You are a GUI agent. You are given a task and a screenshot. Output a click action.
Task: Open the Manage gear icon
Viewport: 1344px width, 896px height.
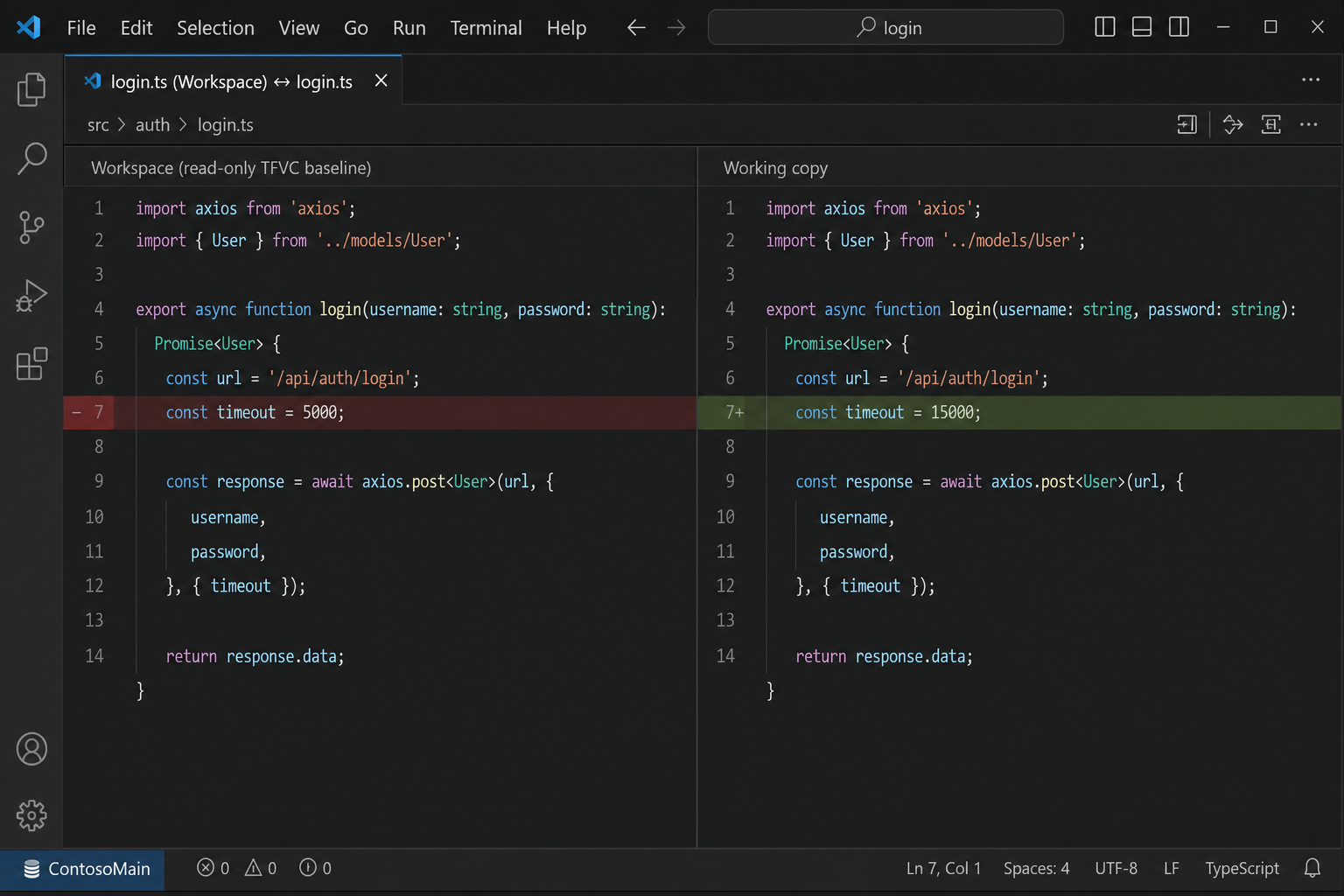[x=31, y=815]
